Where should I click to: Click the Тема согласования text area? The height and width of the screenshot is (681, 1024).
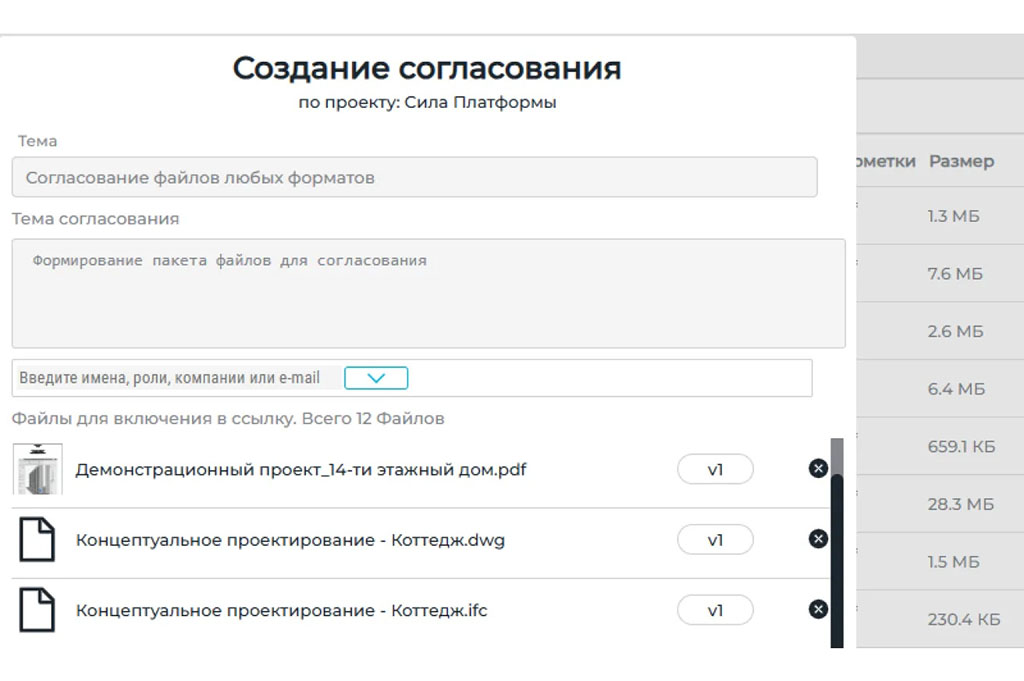[428, 293]
